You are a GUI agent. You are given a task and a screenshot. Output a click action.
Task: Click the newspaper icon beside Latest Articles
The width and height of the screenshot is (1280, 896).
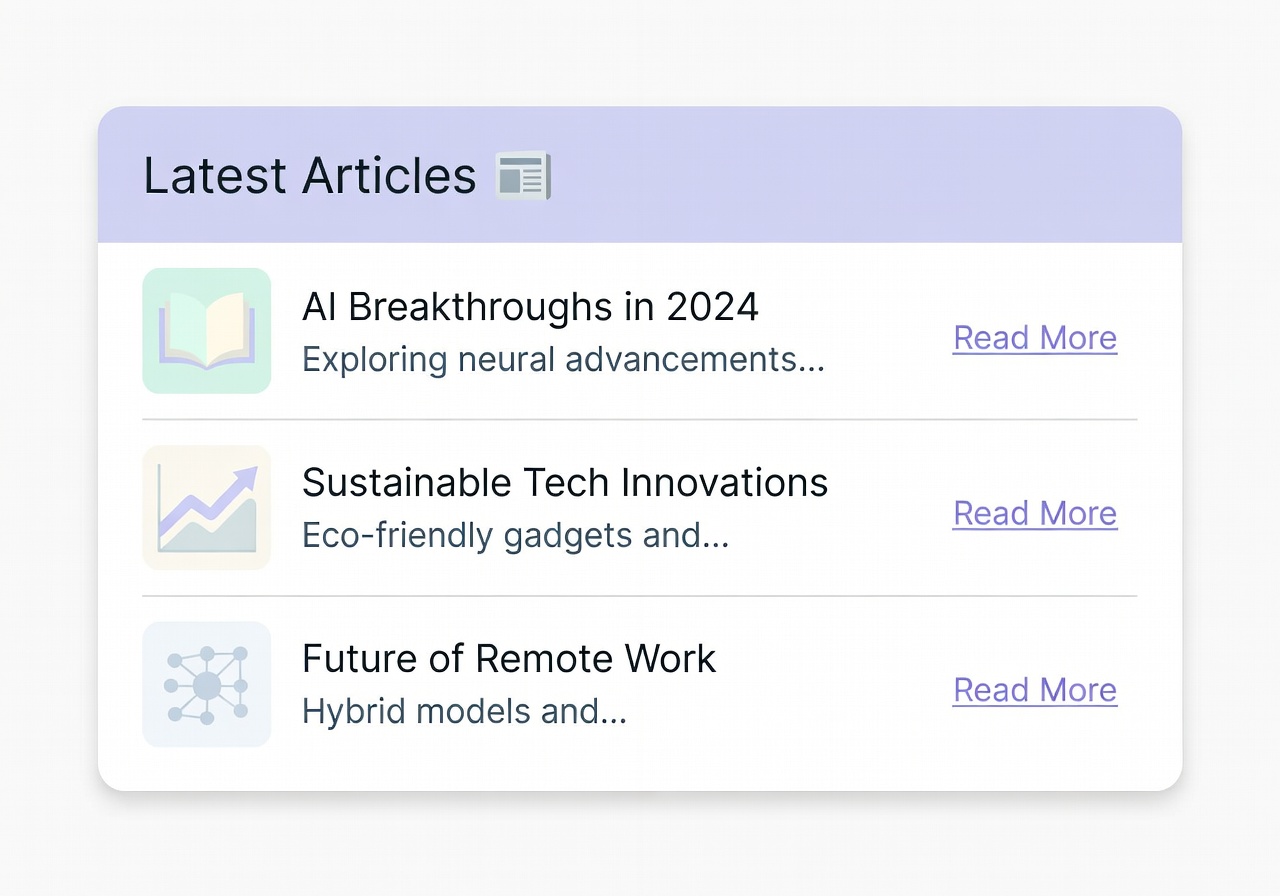(x=524, y=176)
